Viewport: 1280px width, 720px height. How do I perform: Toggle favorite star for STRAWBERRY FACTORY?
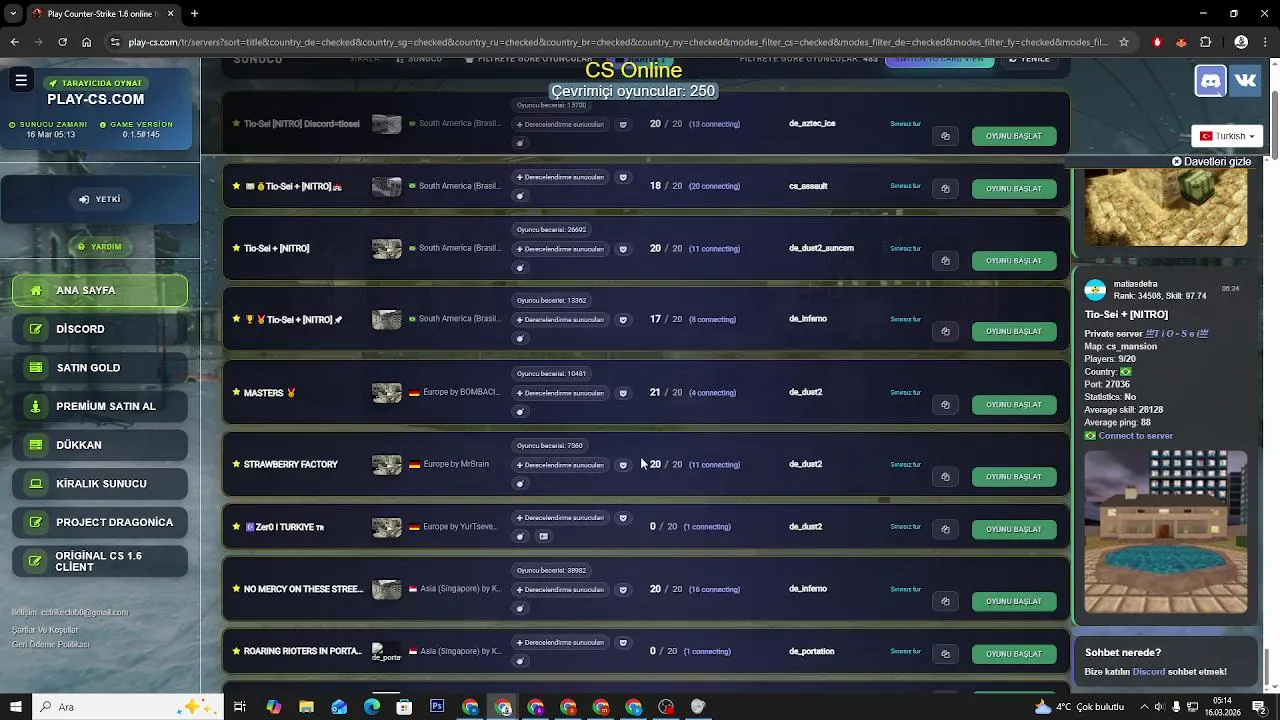pos(236,464)
